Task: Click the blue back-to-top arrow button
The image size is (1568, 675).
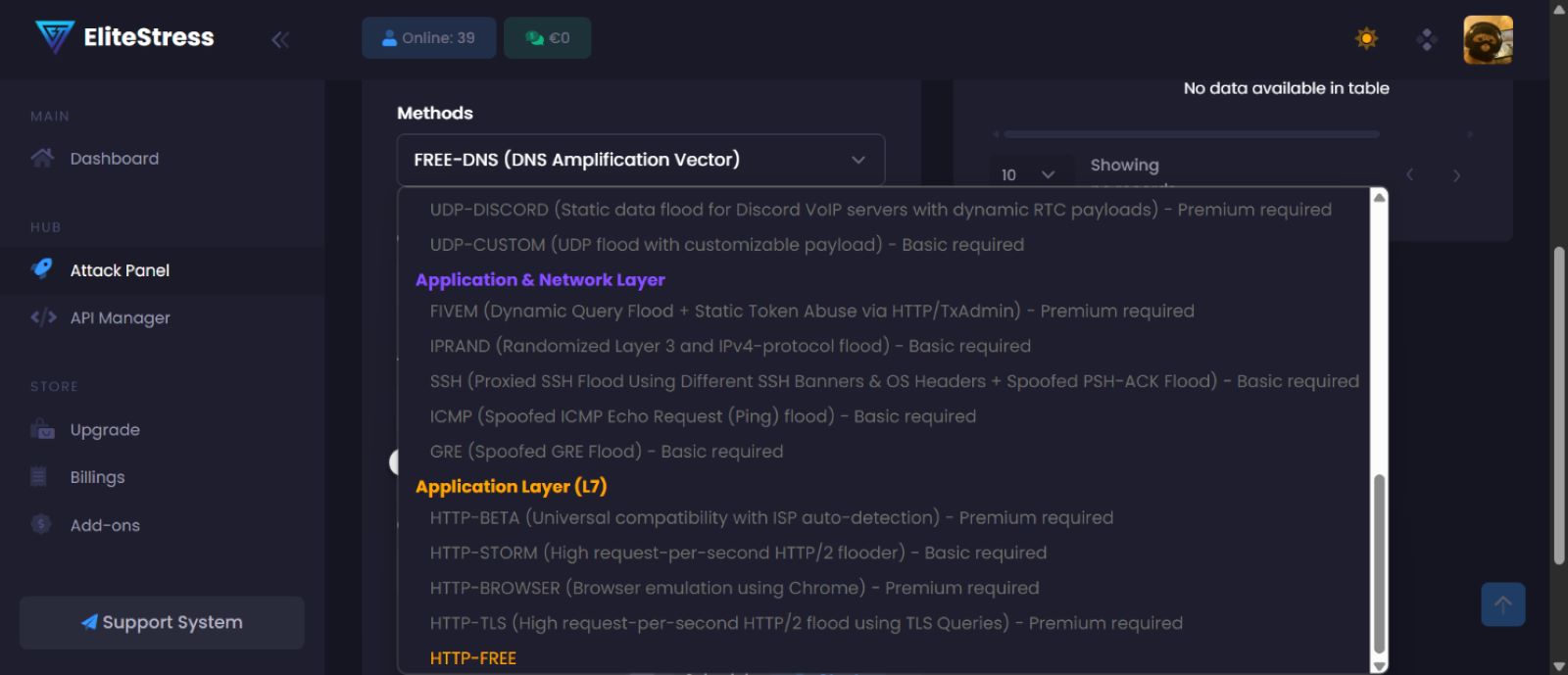Action: (1502, 604)
